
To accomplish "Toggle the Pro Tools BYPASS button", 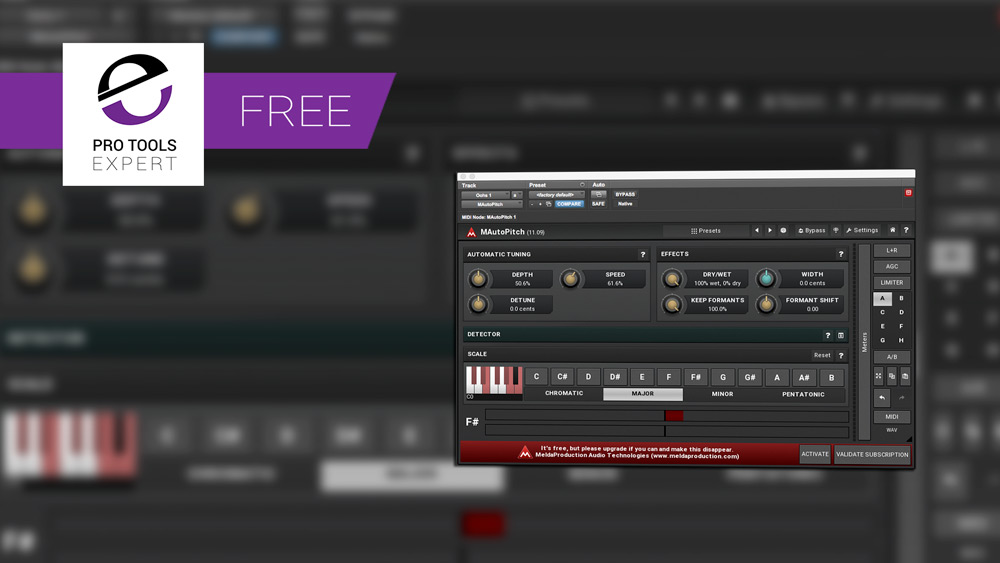I will click(x=625, y=194).
